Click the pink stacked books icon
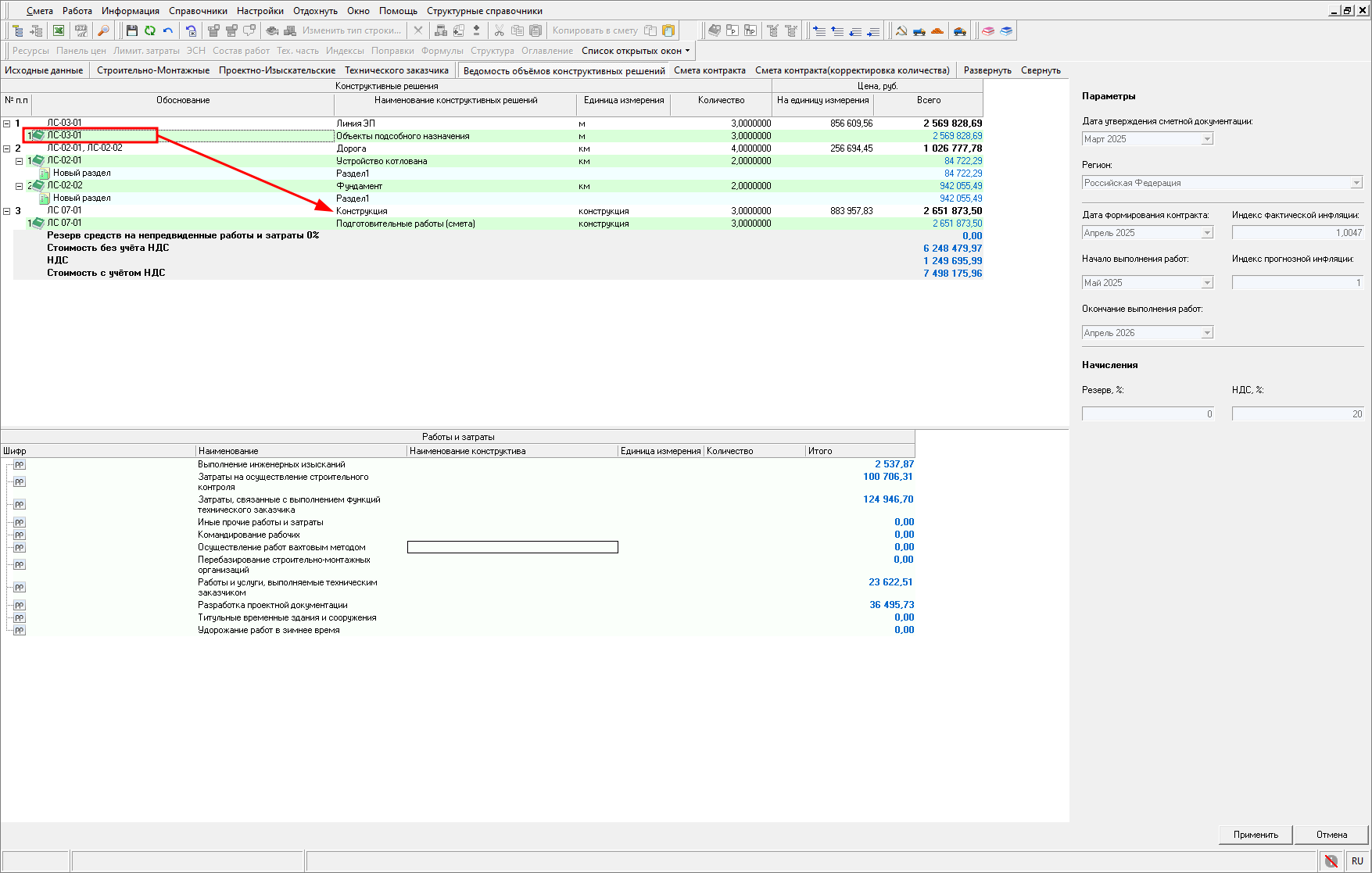Screen dimensions: 1372x873 click(988, 30)
